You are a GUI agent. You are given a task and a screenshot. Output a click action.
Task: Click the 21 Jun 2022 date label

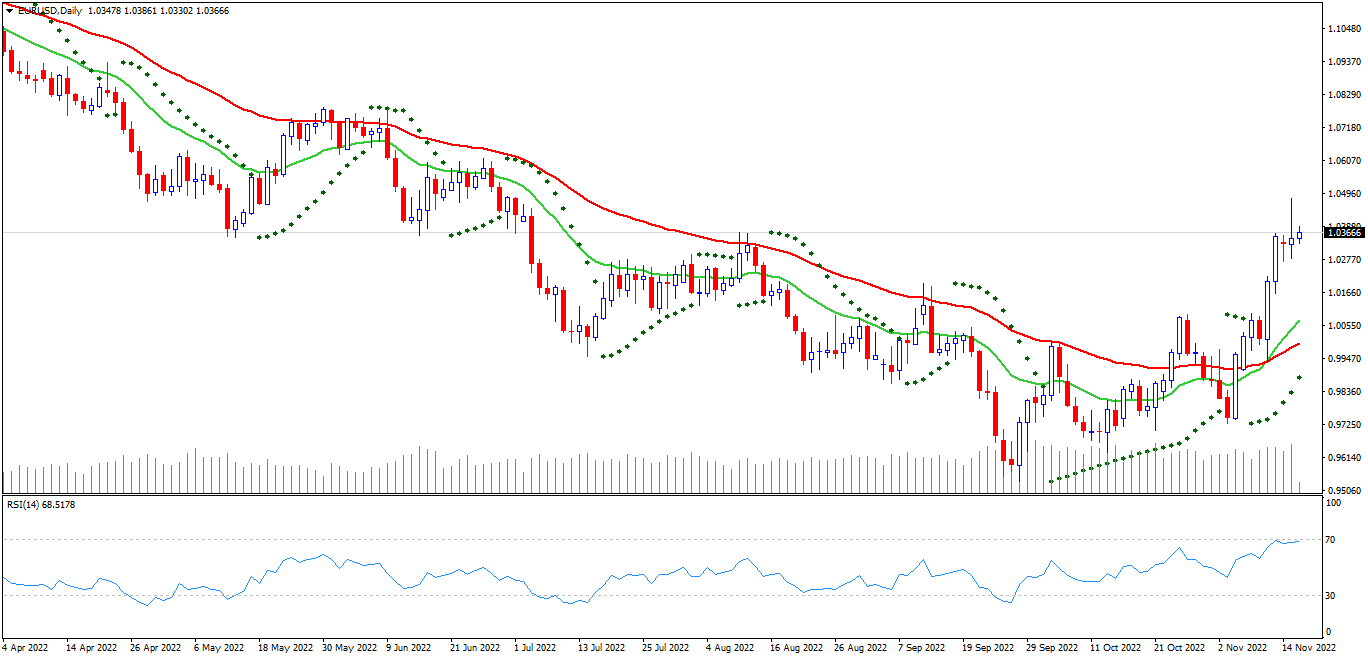coord(476,648)
